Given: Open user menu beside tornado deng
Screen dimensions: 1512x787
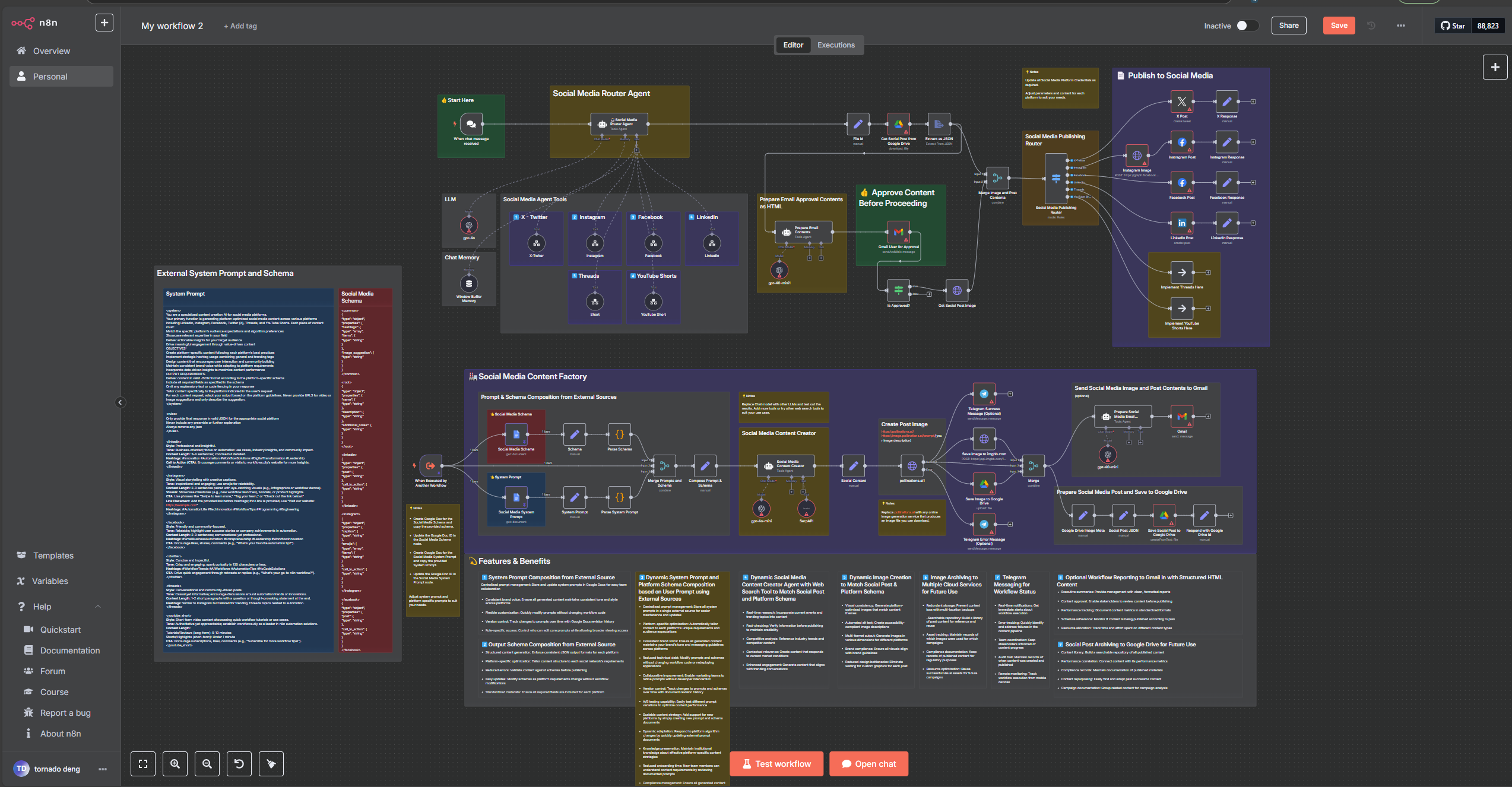Looking at the screenshot, I should tap(103, 769).
